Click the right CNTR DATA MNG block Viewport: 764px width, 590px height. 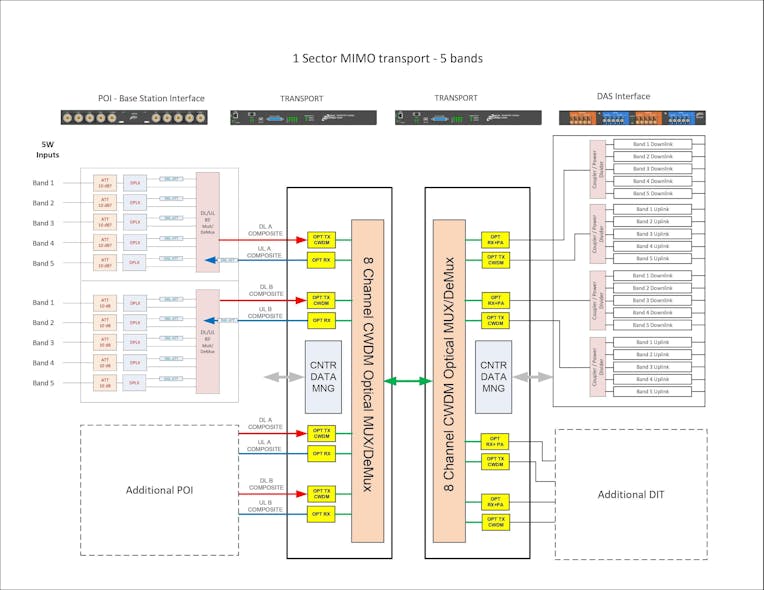(x=494, y=378)
